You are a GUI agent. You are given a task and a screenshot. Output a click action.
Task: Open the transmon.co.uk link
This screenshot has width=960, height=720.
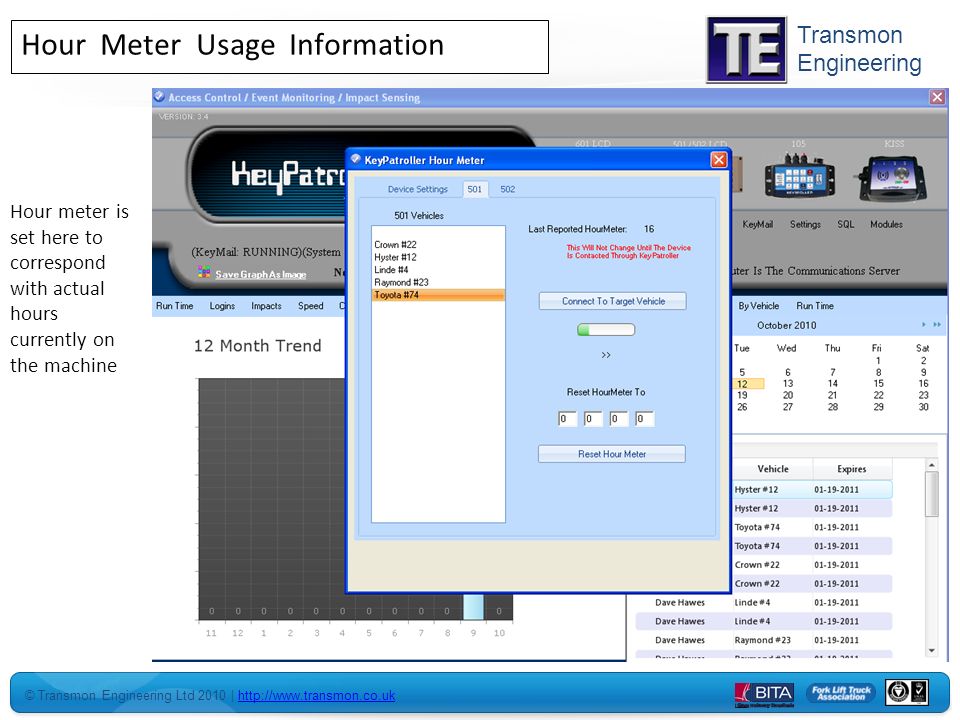point(317,696)
